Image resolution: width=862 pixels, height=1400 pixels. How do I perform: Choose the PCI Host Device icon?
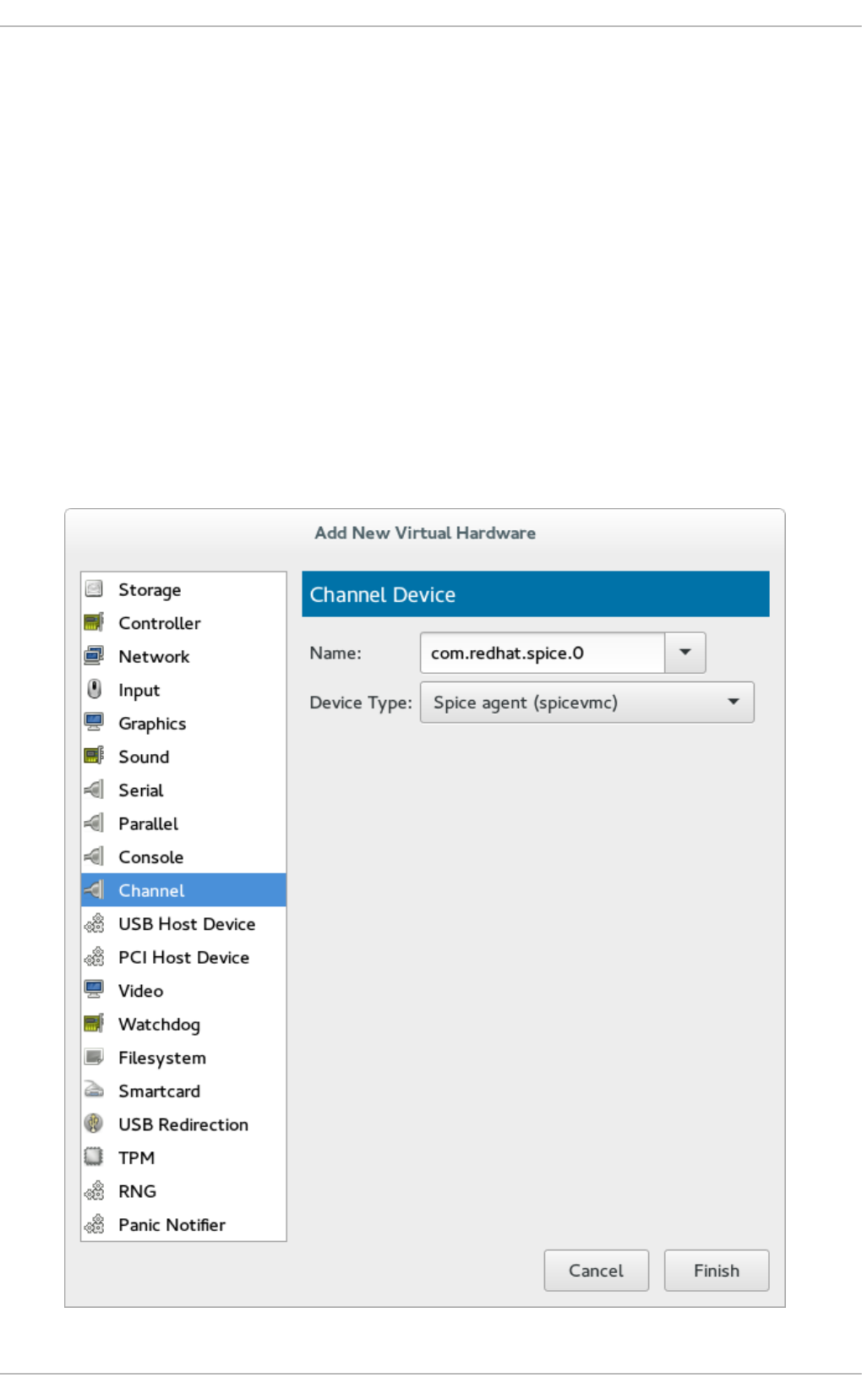click(x=94, y=956)
